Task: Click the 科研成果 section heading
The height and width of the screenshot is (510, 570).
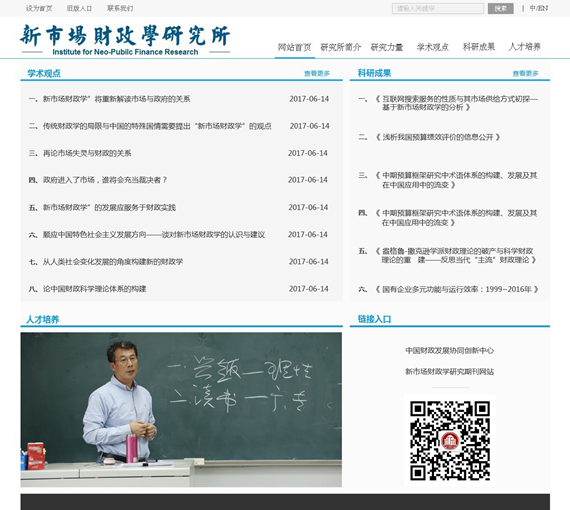Action: (374, 73)
